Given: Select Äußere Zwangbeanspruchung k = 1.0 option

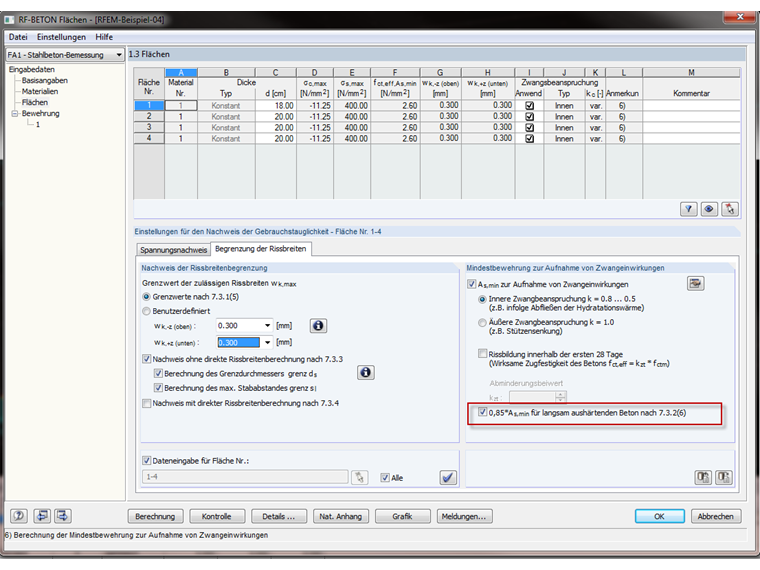Looking at the screenshot, I should 482,323.
